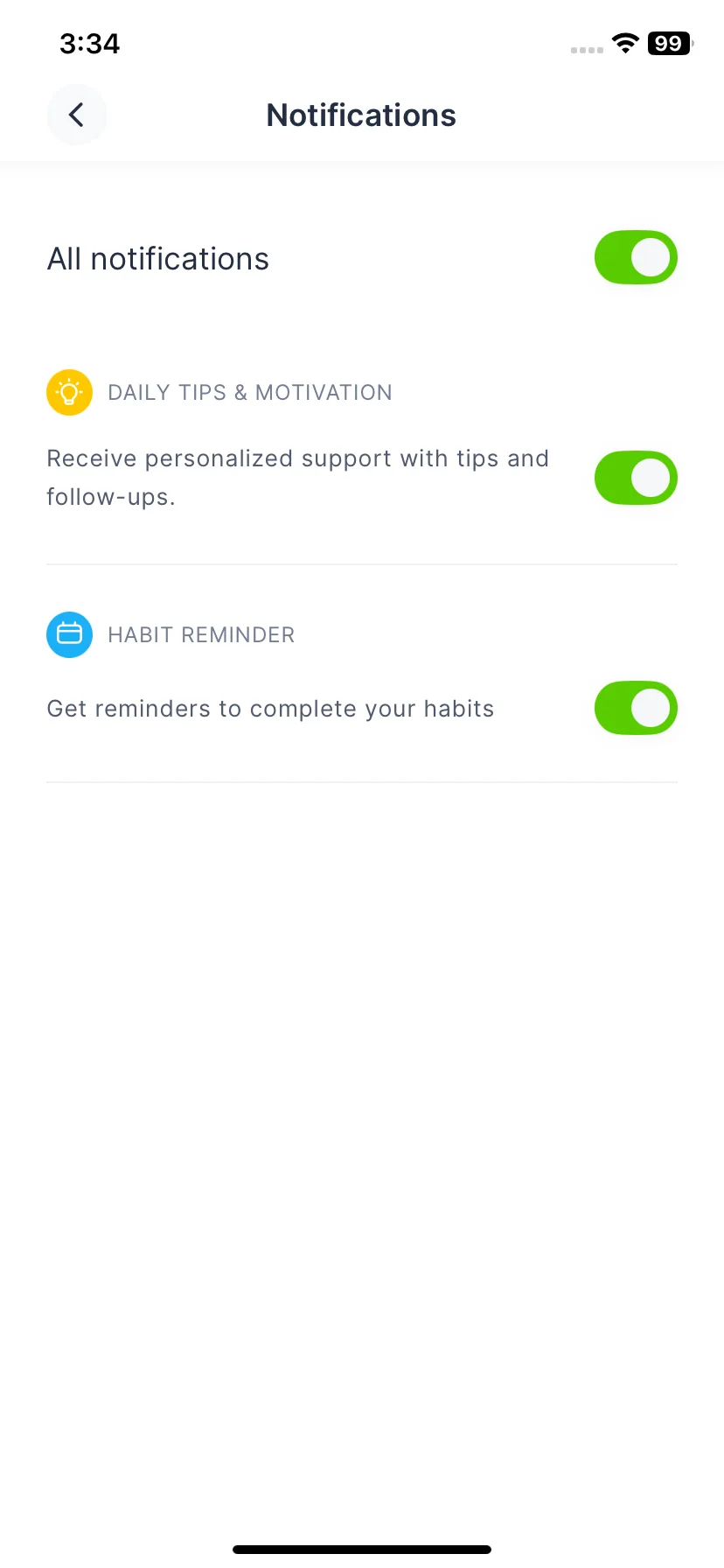
Task: Tap the divider below Habit Reminder section
Action: (x=362, y=782)
